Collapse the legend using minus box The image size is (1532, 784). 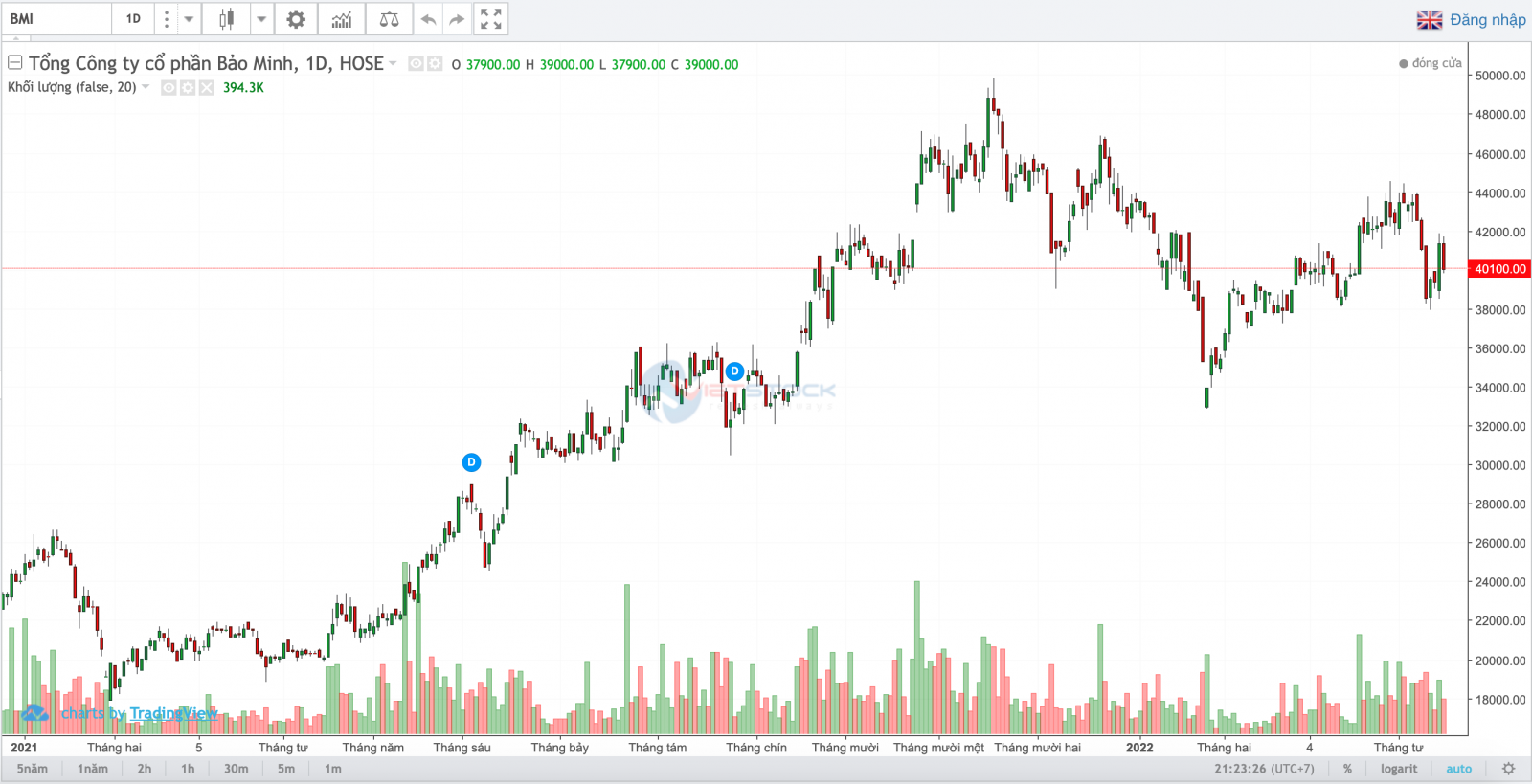click(15, 63)
